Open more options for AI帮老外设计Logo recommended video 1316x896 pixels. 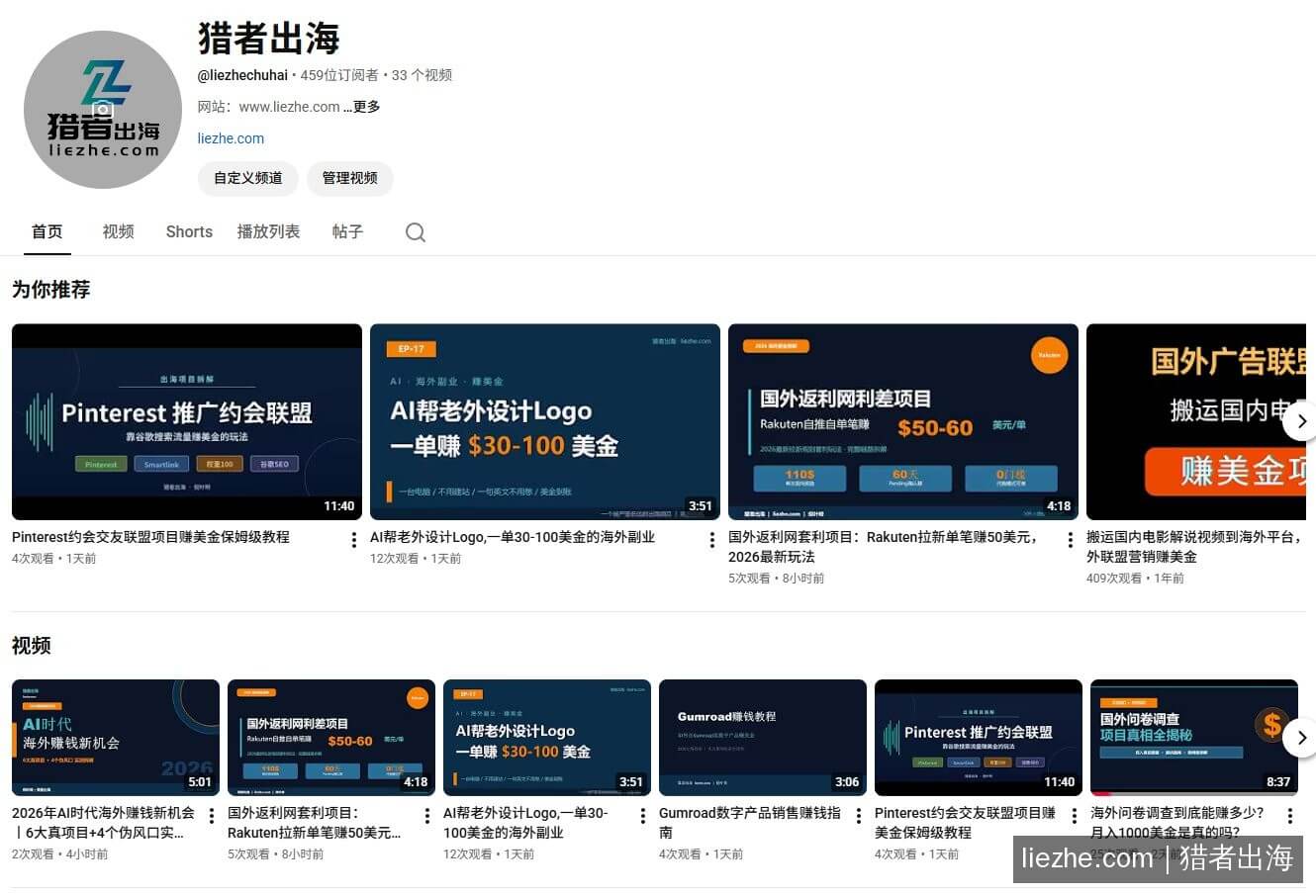click(x=711, y=540)
